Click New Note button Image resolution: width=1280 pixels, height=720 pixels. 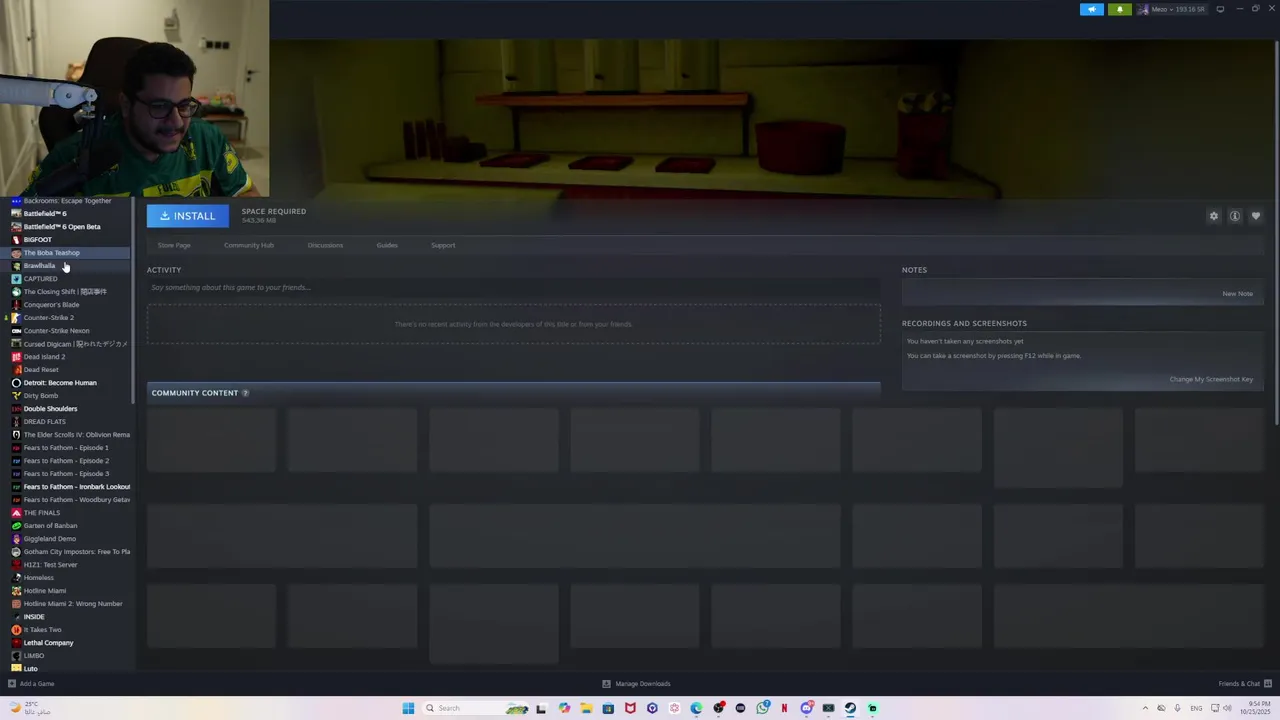pyautogui.click(x=1237, y=294)
